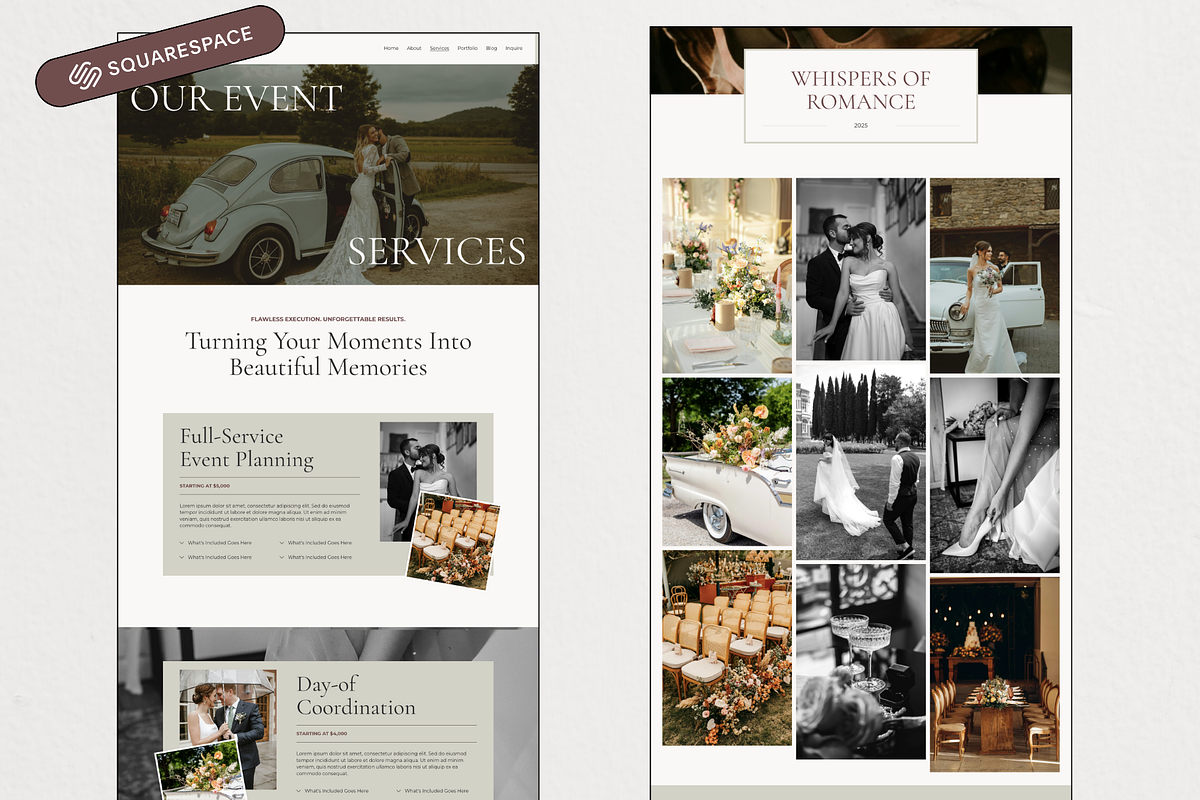Open the Home nav link

391,48
